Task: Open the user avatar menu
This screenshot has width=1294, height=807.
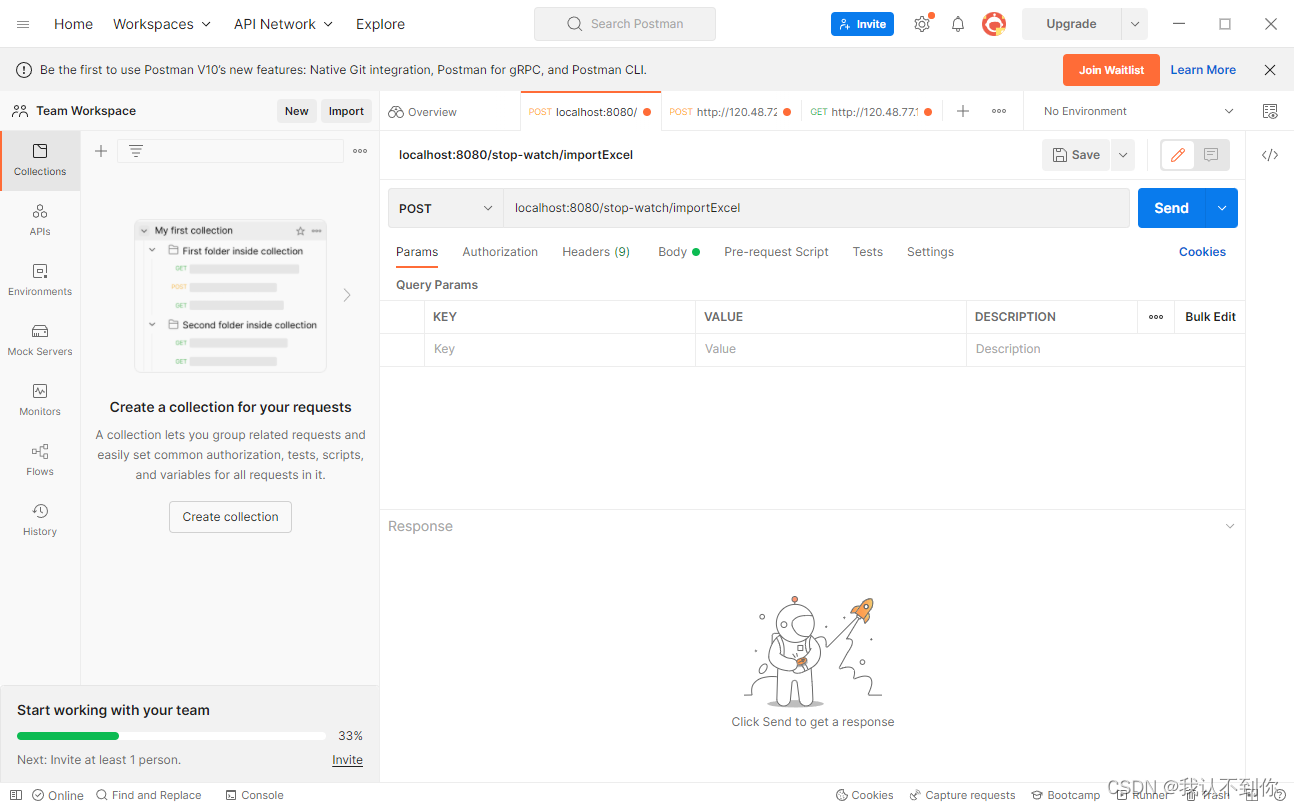Action: pos(993,24)
